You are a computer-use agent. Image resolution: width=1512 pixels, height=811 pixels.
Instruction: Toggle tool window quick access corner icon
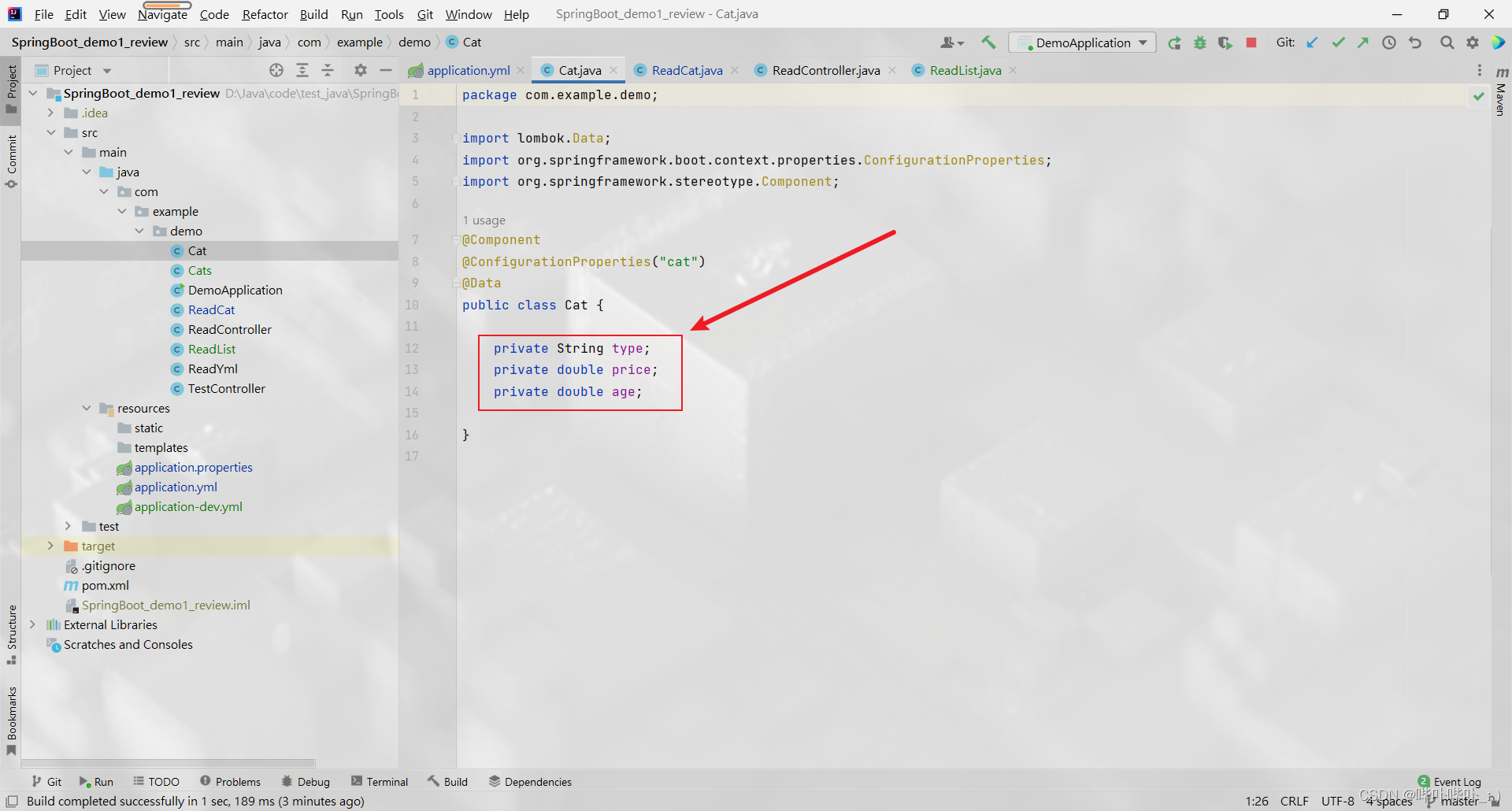(12, 802)
